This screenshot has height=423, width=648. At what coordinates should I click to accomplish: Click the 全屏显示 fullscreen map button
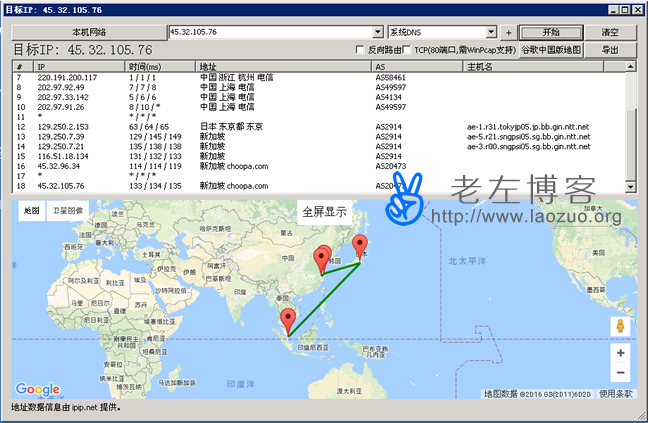325,211
